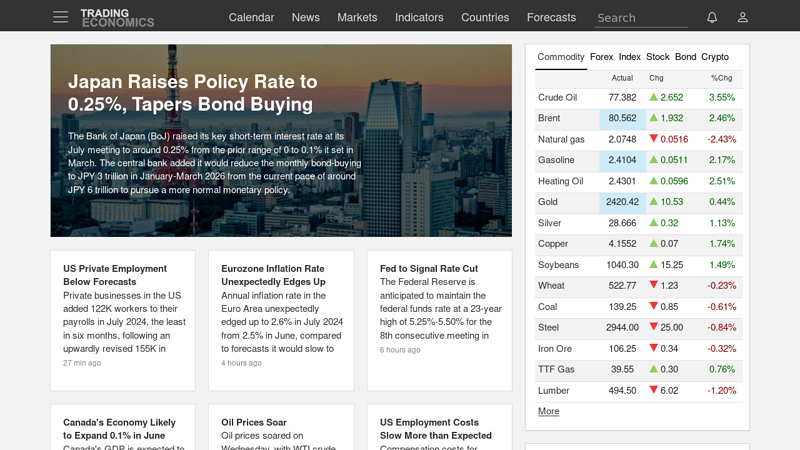Click Gold actual value 2420.42
This screenshot has height=450, width=800.
[x=622, y=202]
